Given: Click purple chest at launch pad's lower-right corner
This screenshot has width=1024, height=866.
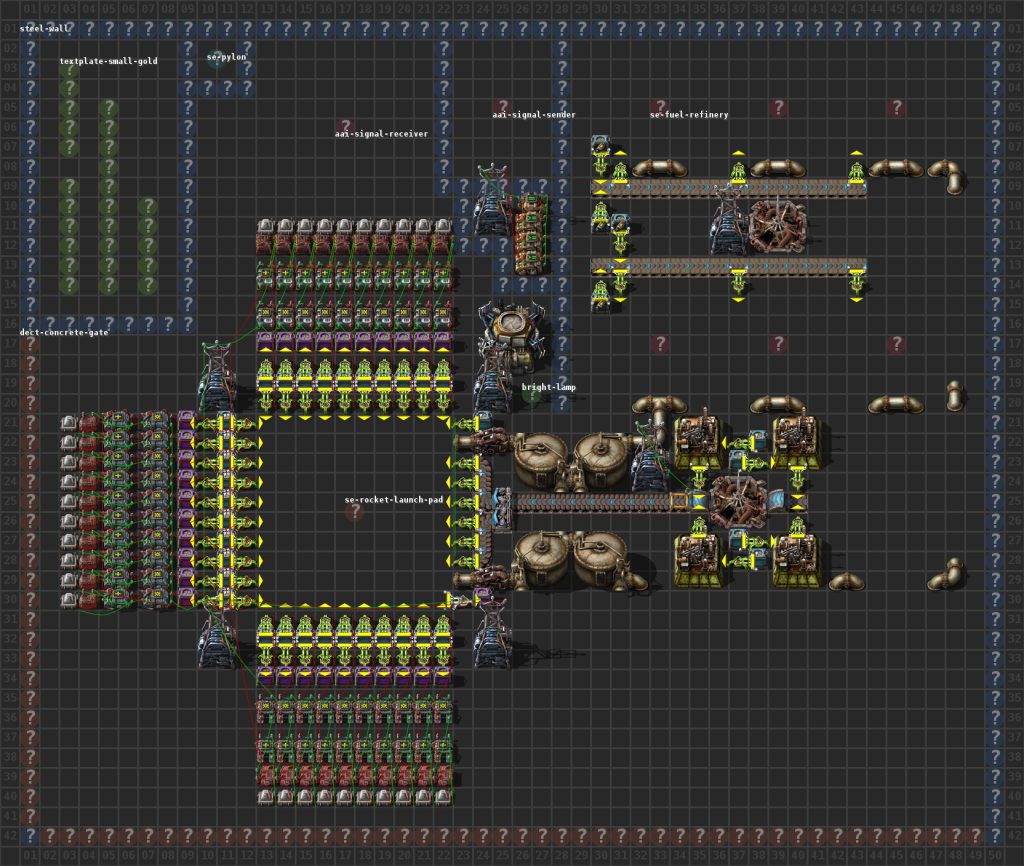Looking at the screenshot, I should tap(483, 596).
